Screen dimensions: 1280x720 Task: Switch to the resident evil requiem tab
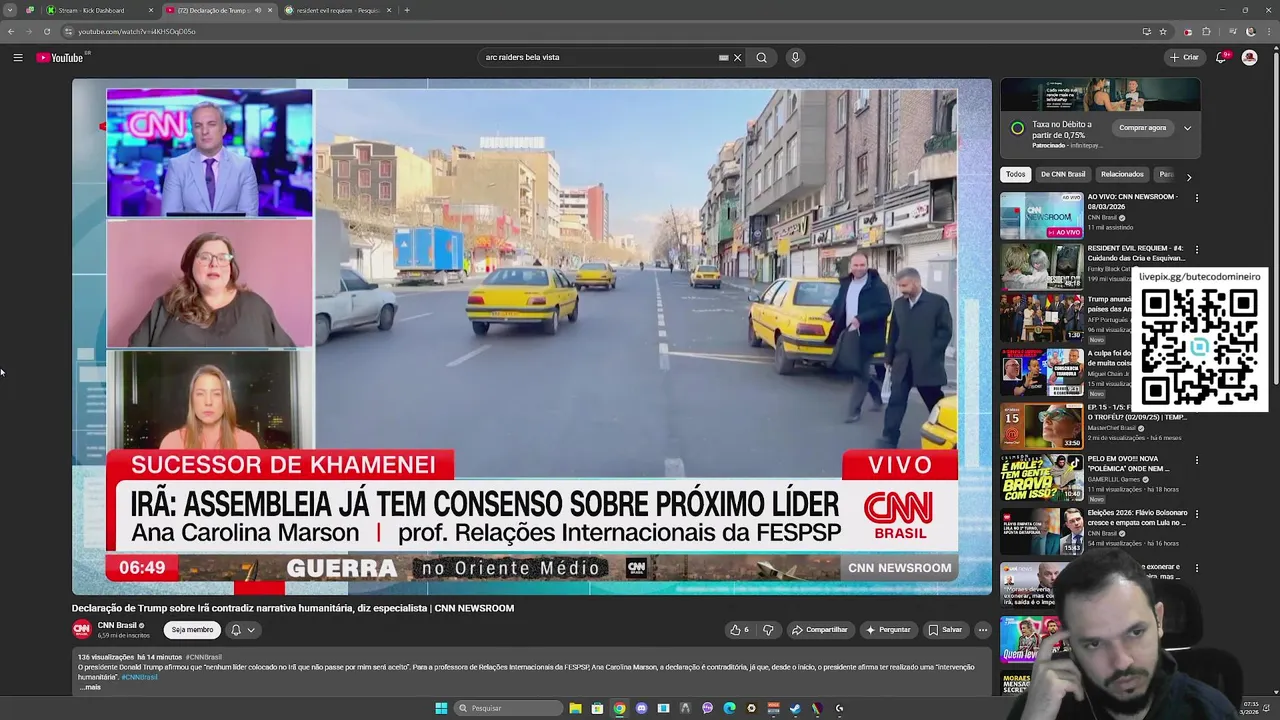338,10
